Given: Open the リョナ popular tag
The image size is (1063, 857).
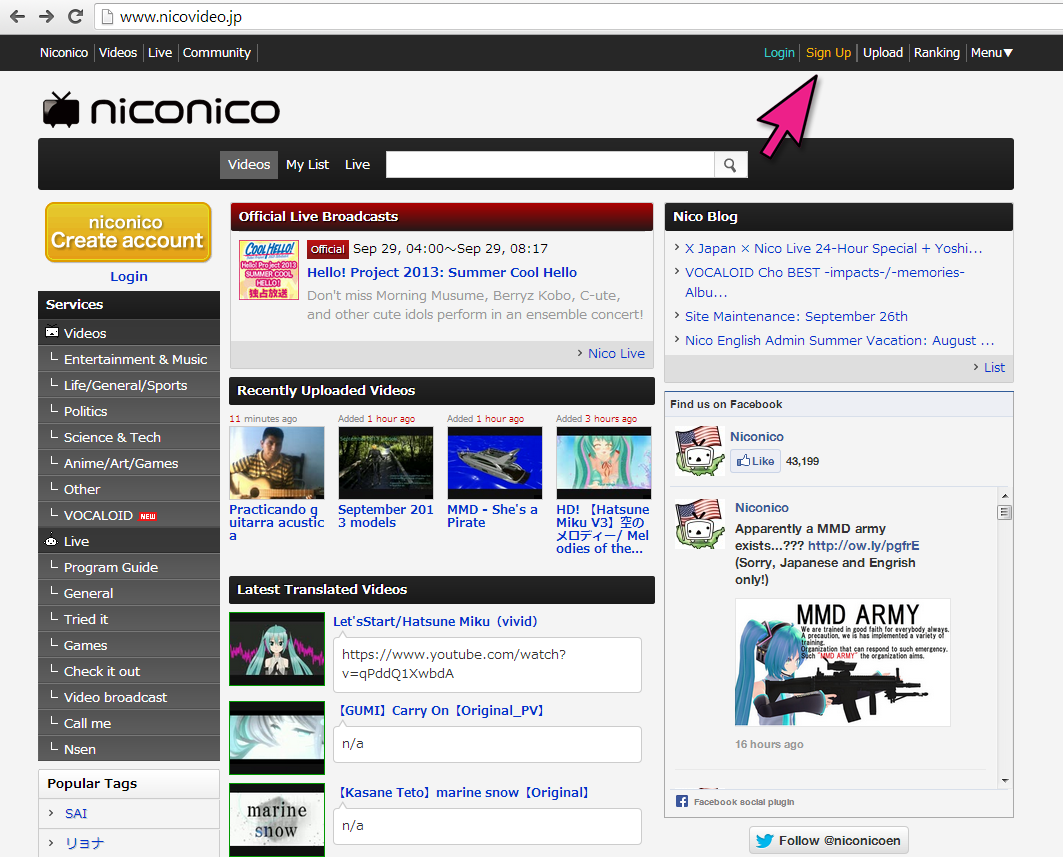Looking at the screenshot, I should [85, 843].
